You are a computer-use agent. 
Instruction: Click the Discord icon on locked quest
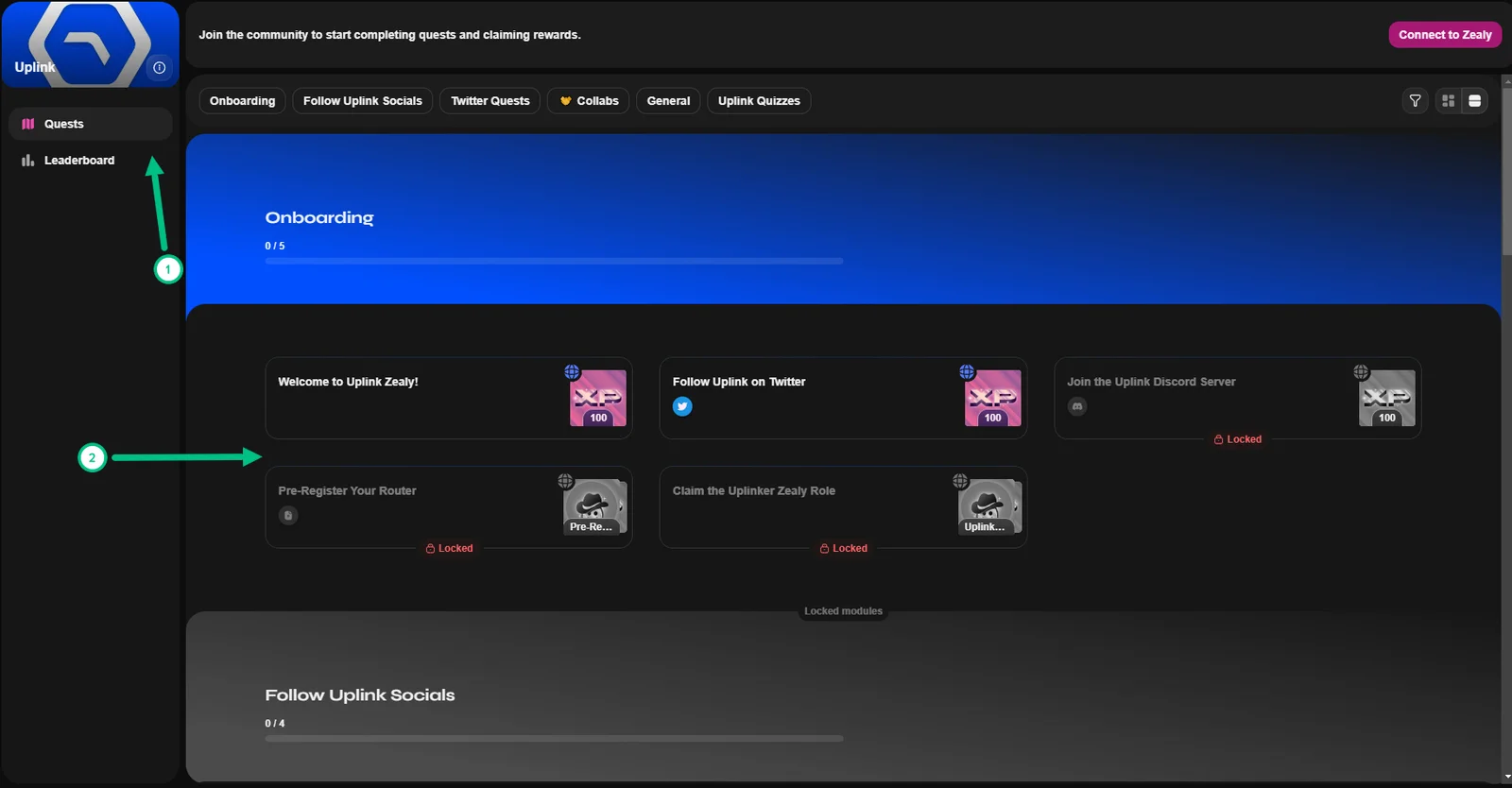1077,406
